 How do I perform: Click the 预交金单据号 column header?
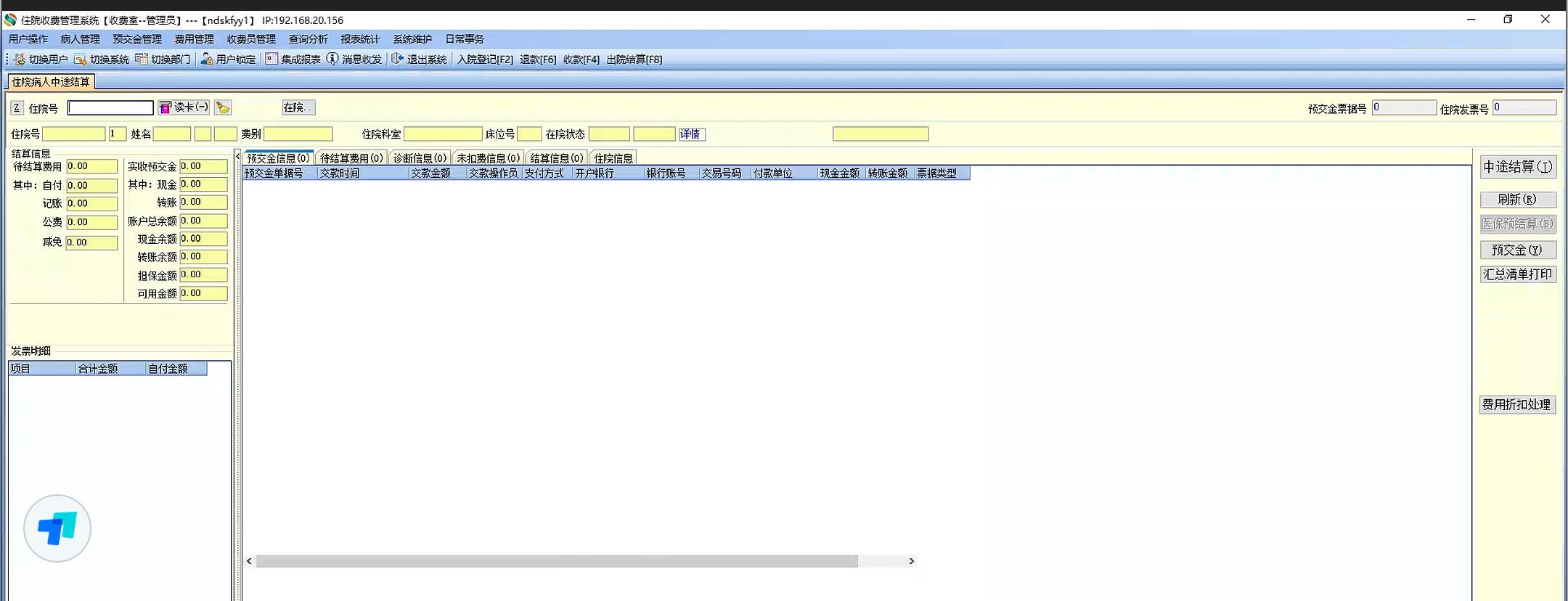279,173
